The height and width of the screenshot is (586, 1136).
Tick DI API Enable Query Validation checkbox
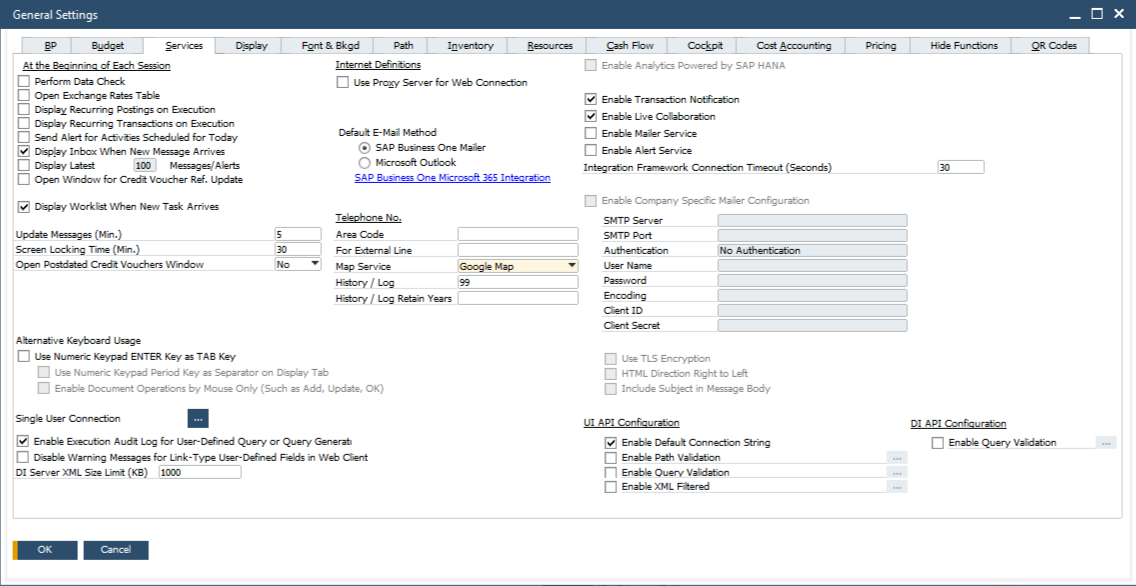(x=937, y=443)
